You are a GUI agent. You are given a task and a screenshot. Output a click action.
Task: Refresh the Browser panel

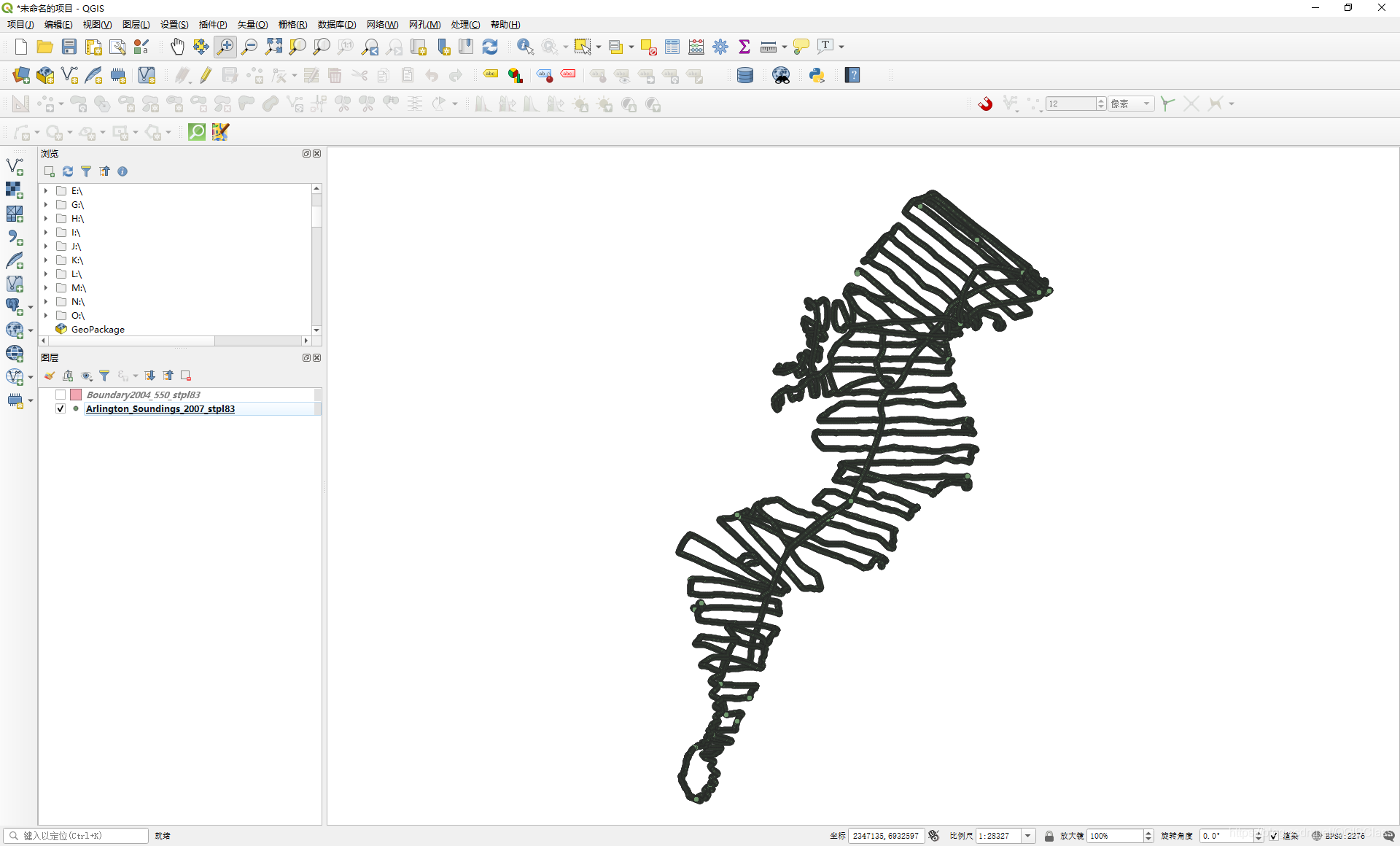pyautogui.click(x=68, y=171)
